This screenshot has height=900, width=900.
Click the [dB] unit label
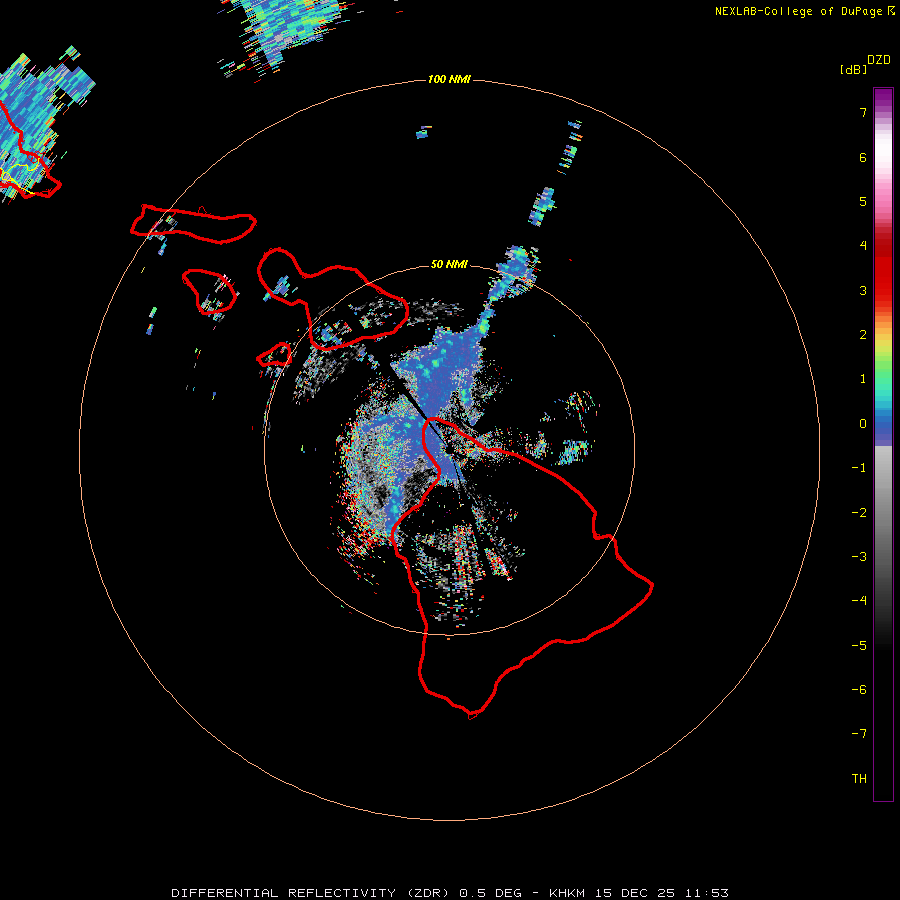853,69
